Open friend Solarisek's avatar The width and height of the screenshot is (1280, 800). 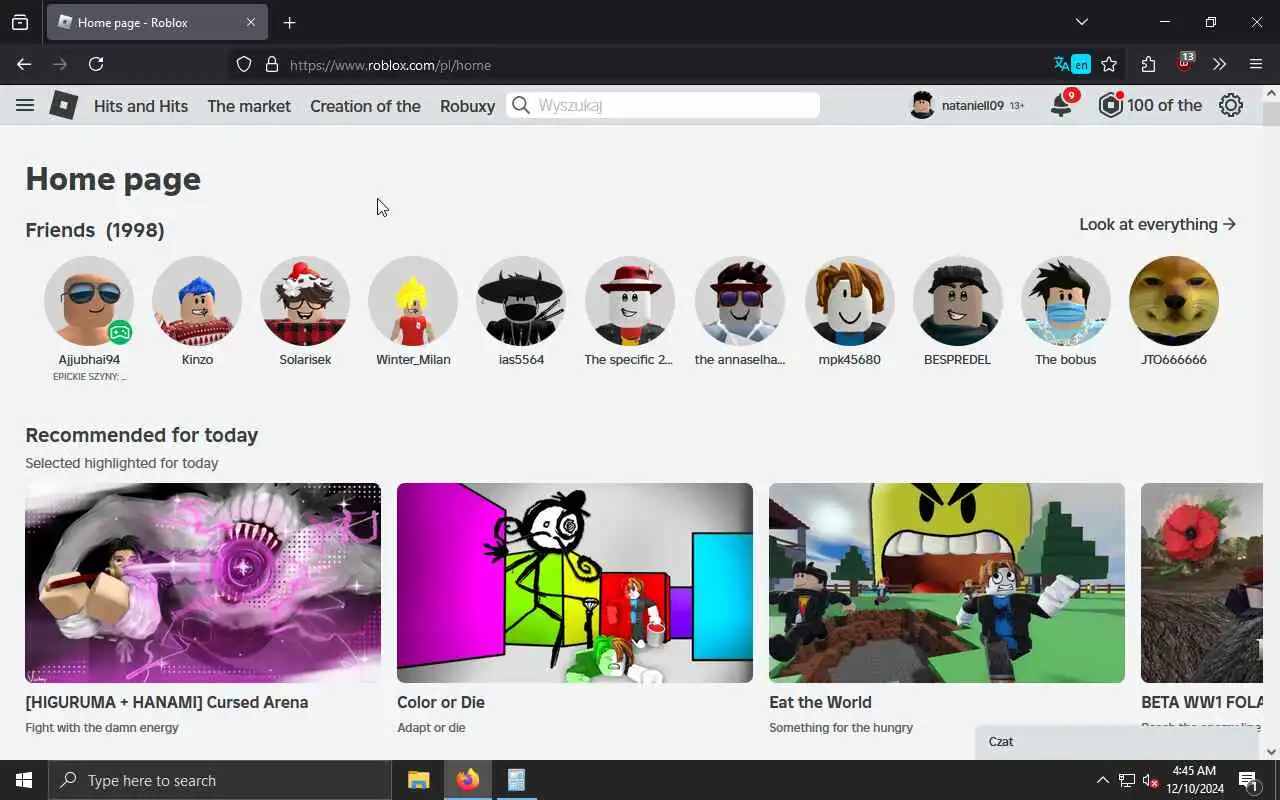(305, 301)
